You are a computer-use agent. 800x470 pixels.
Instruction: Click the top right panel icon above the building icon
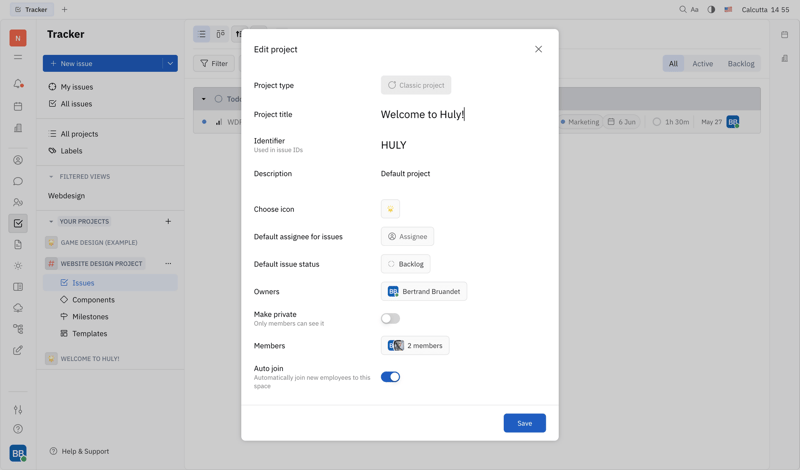tap(784, 35)
